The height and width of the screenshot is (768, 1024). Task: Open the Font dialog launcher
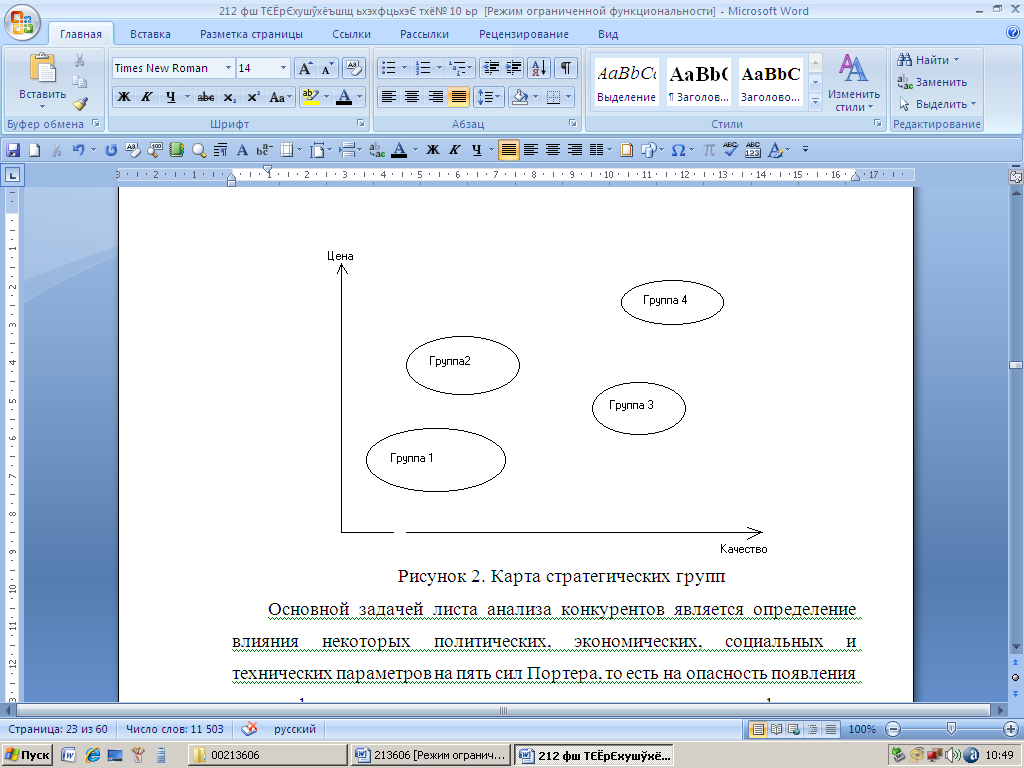pyautogui.click(x=360, y=123)
